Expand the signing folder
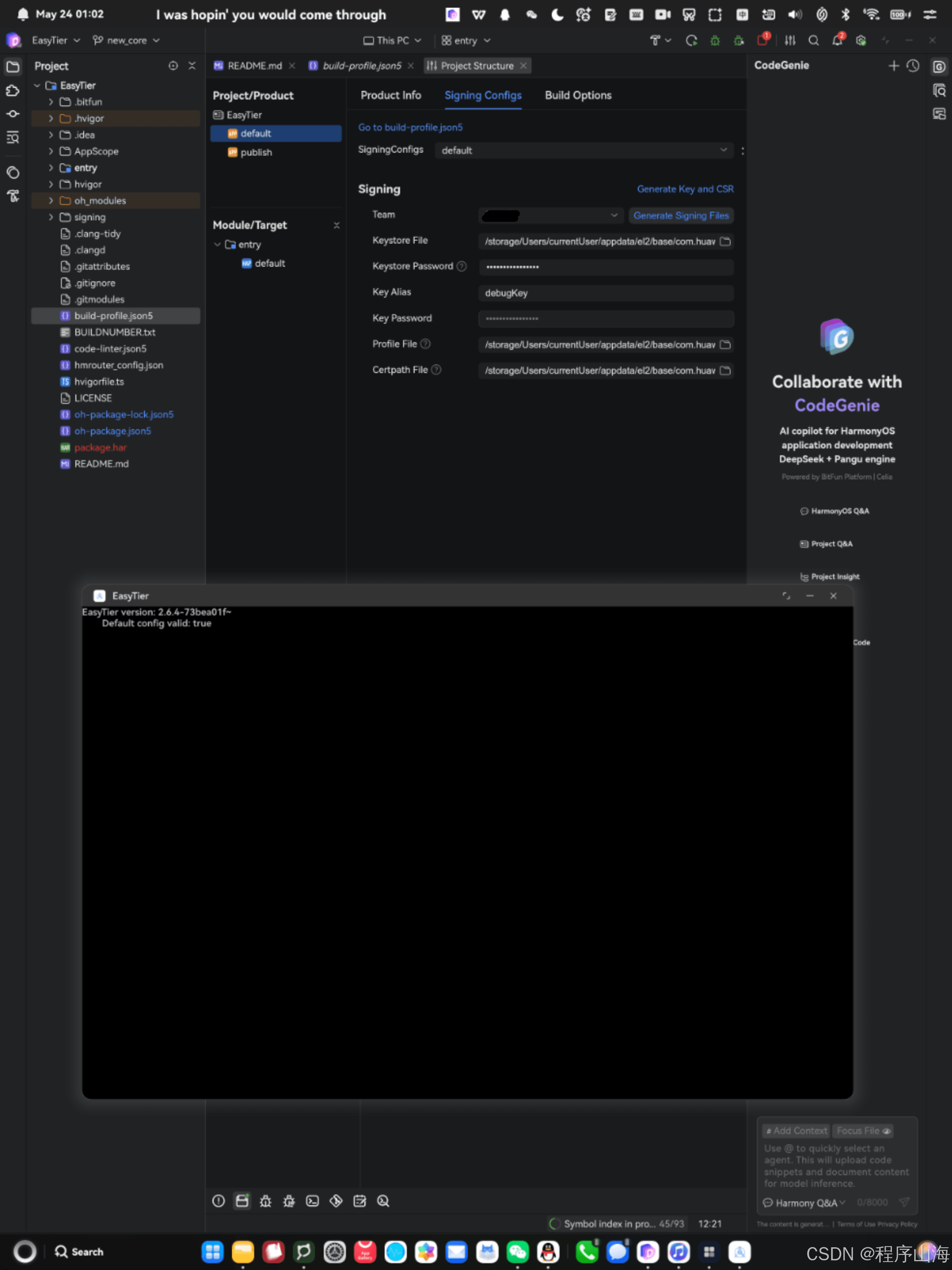Viewport: 952px width, 1270px height. [x=50, y=217]
